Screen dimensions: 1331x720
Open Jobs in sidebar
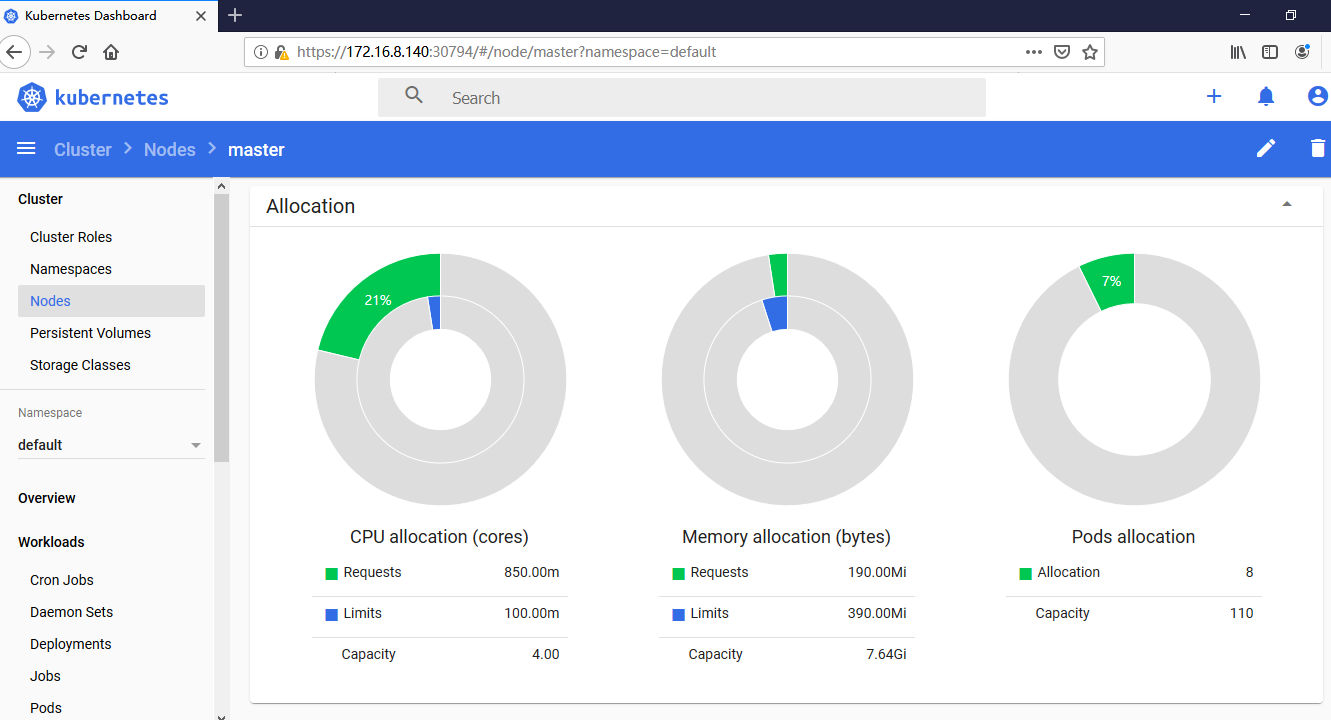[x=45, y=676]
